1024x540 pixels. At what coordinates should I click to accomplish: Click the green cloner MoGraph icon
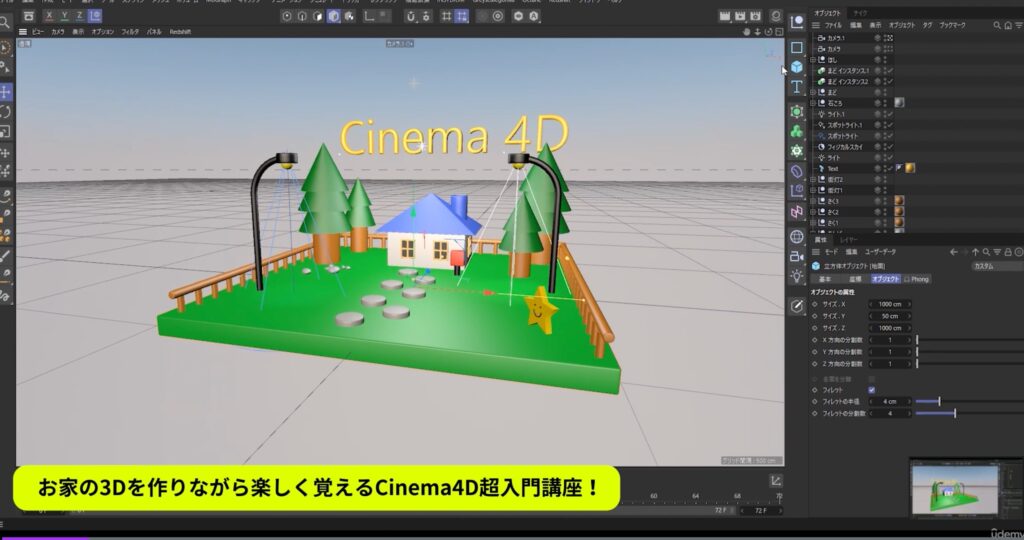point(797,131)
